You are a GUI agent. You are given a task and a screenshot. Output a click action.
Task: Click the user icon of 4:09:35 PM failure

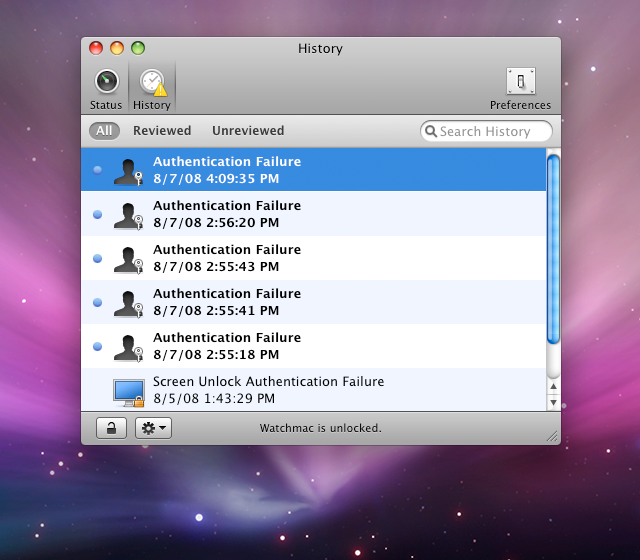point(127,171)
